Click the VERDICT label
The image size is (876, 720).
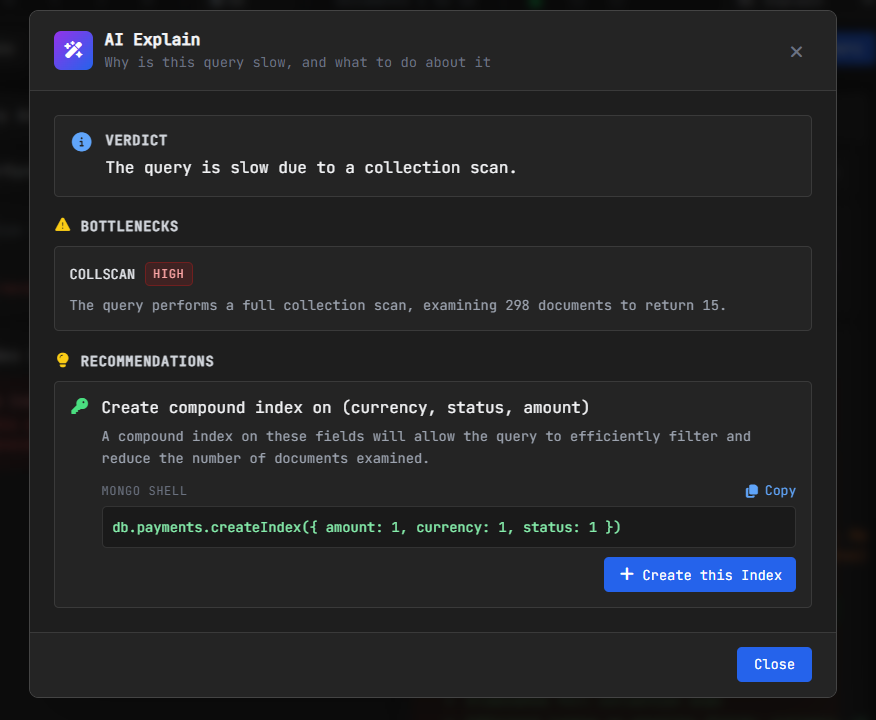136,140
